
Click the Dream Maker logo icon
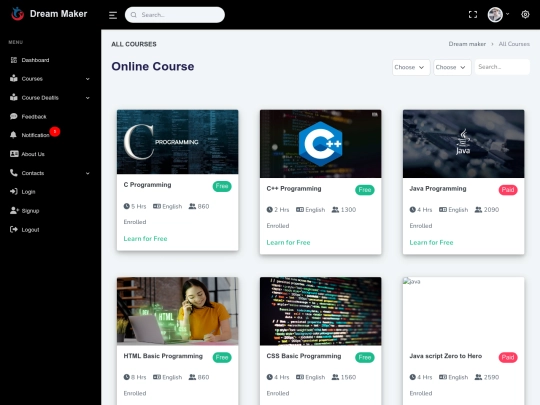[x=17, y=14]
